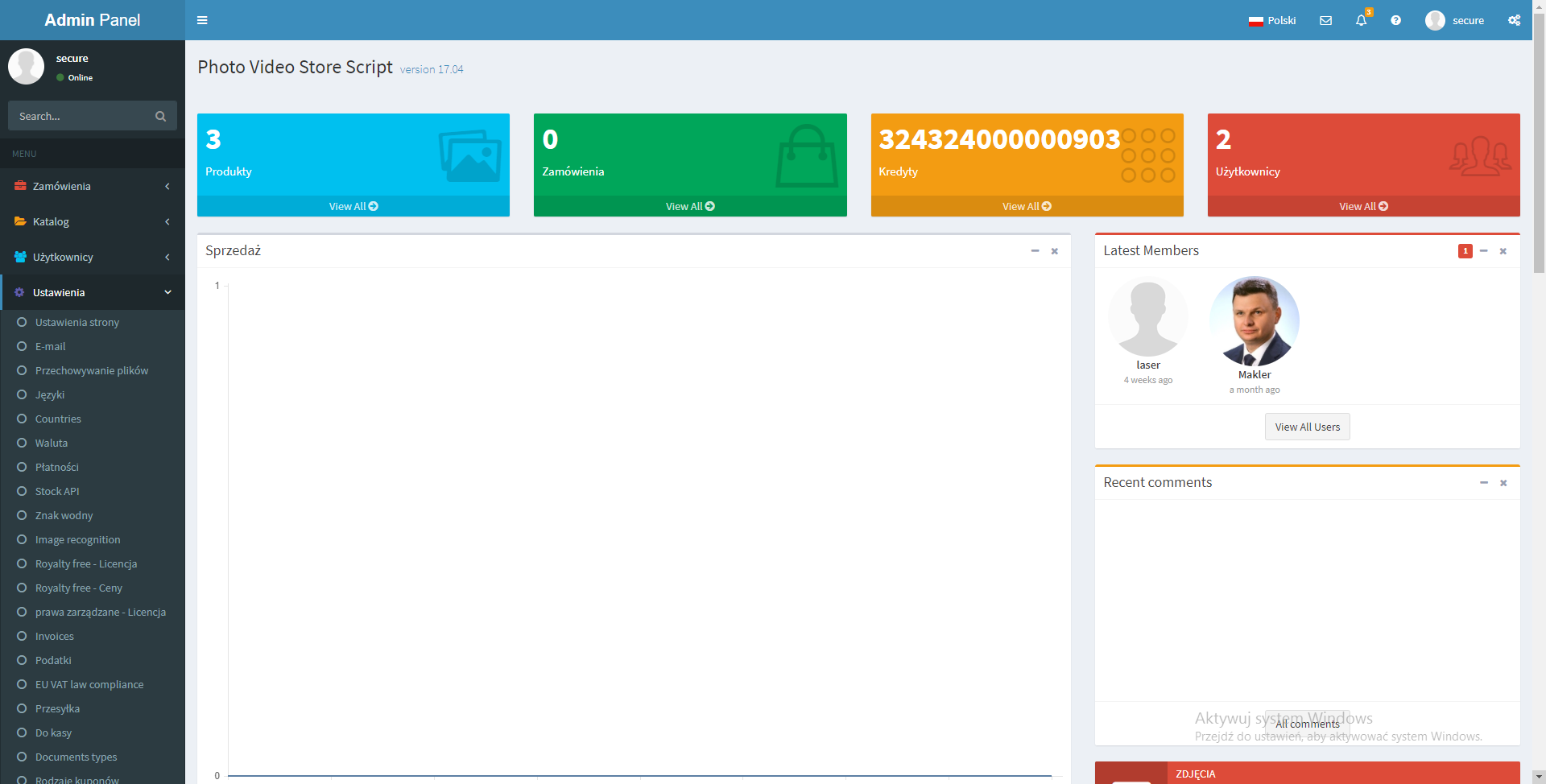The image size is (1546, 784).
Task: Expand the Katalog sidebar menu chevron
Action: coord(167,221)
